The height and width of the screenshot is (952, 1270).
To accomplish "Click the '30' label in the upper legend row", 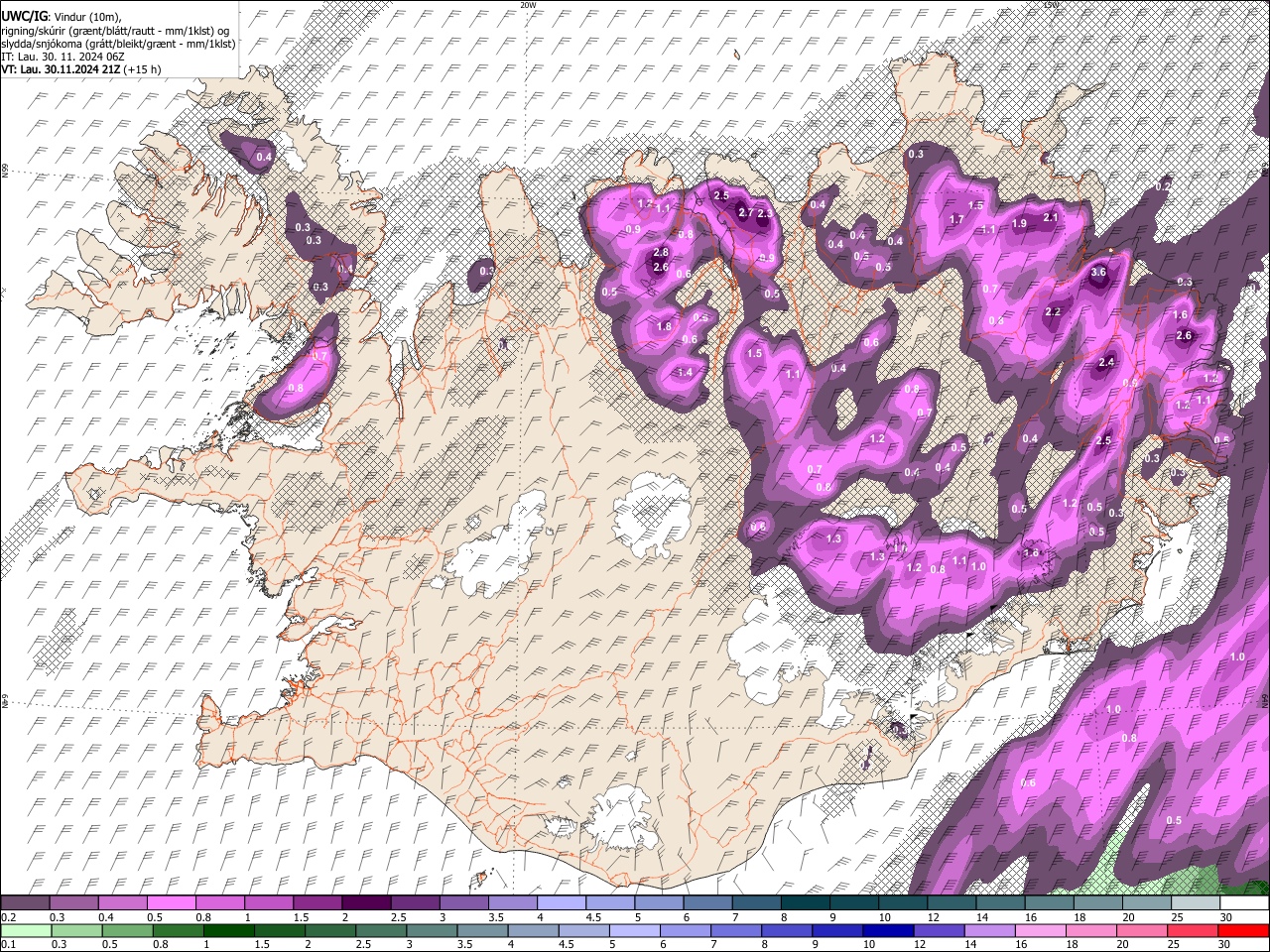I will [x=1226, y=917].
